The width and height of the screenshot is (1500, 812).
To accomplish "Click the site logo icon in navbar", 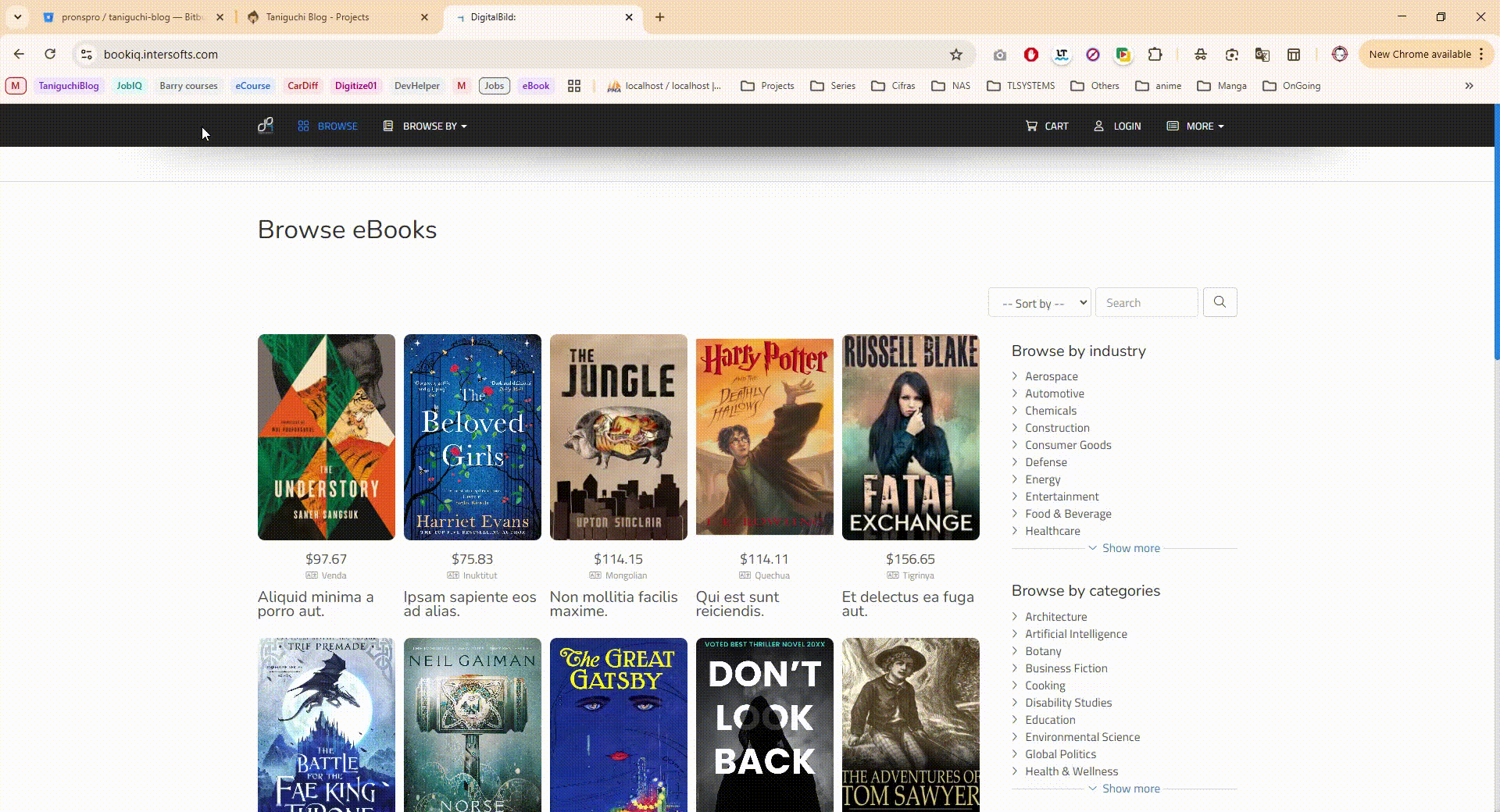I will 266,126.
